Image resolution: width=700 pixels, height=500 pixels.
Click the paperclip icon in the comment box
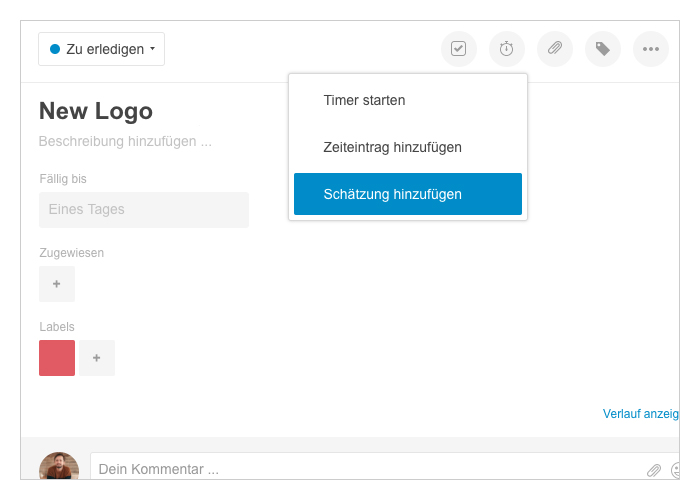pos(654,469)
